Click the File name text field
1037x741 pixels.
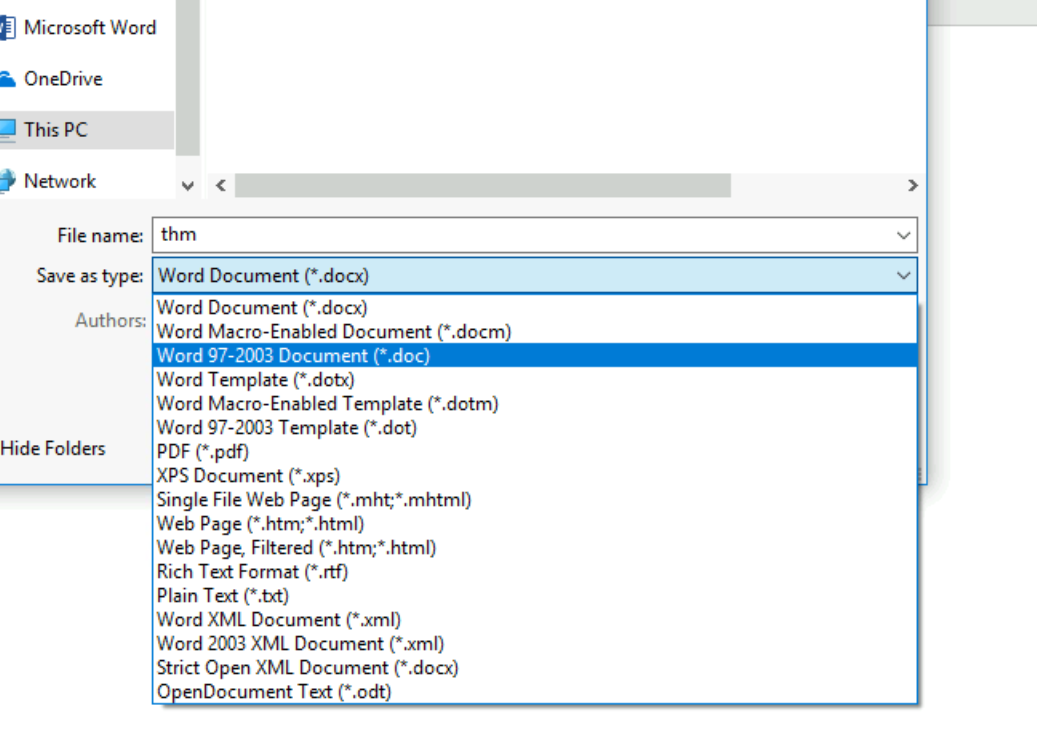pyautogui.click(x=520, y=236)
